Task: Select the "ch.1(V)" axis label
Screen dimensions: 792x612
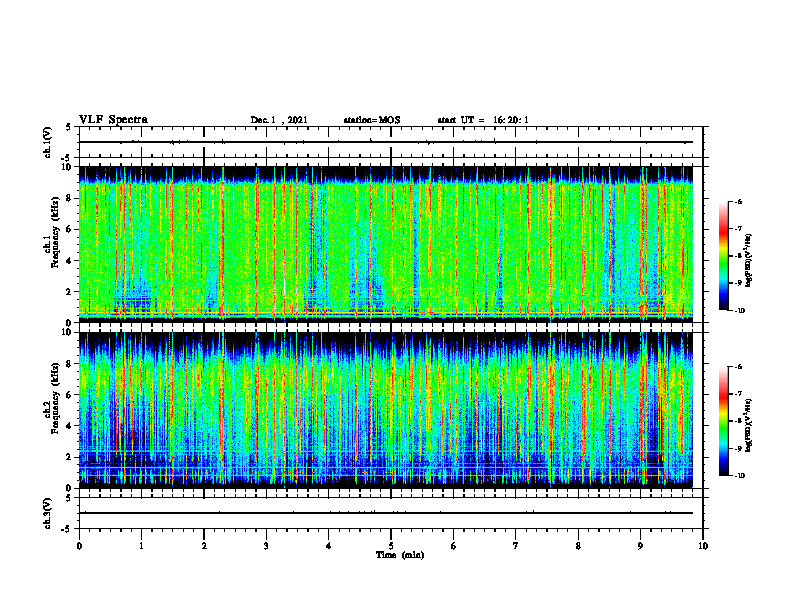Action: 48,142
